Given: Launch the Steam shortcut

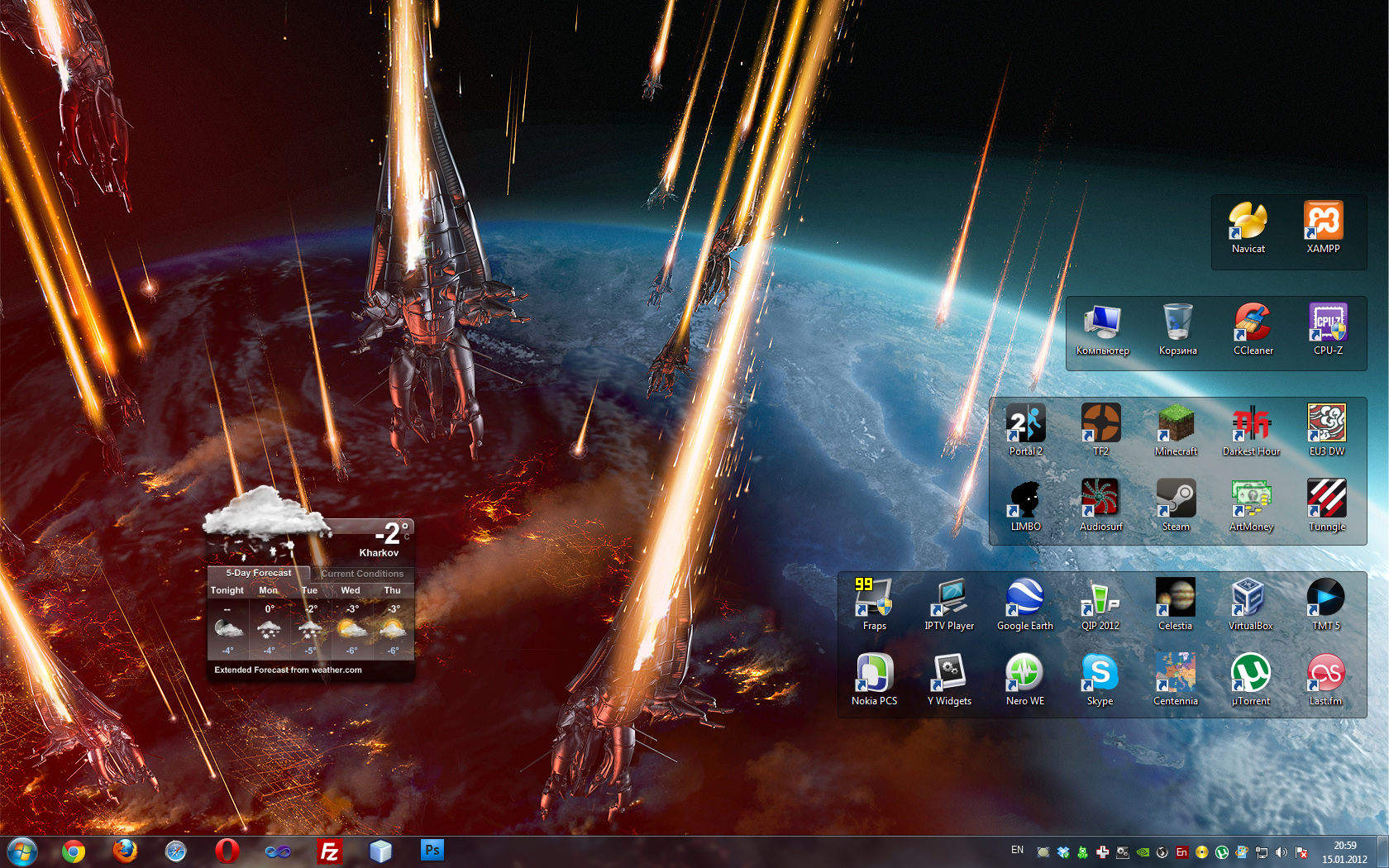Looking at the screenshot, I should (x=1176, y=505).
